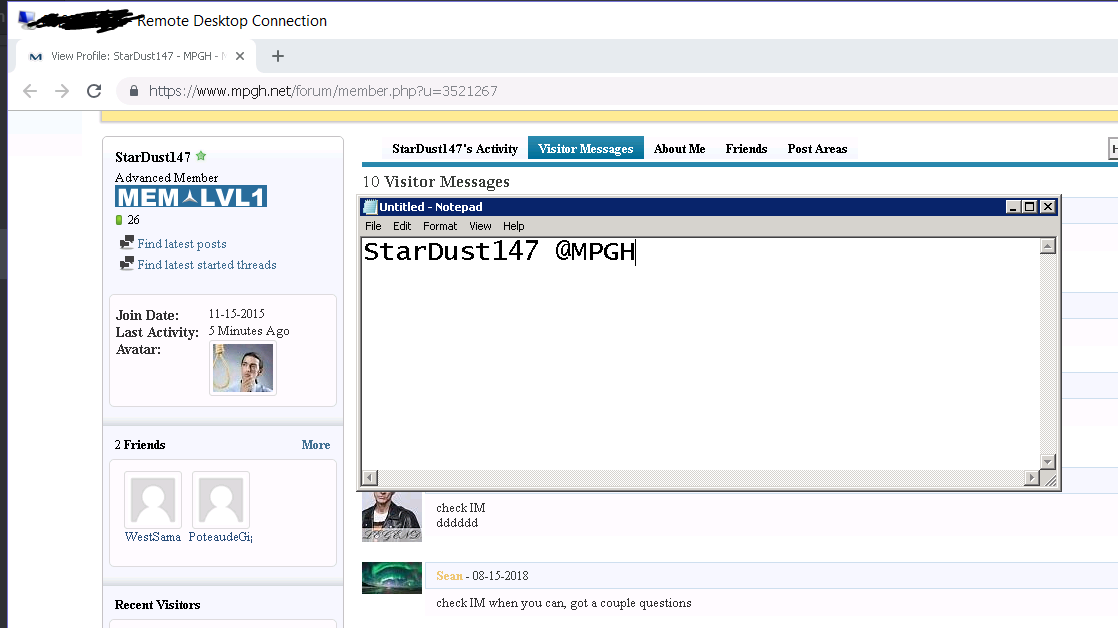Screen dimensions: 1118x628
Task: Go forward in browser history
Action: (62, 91)
